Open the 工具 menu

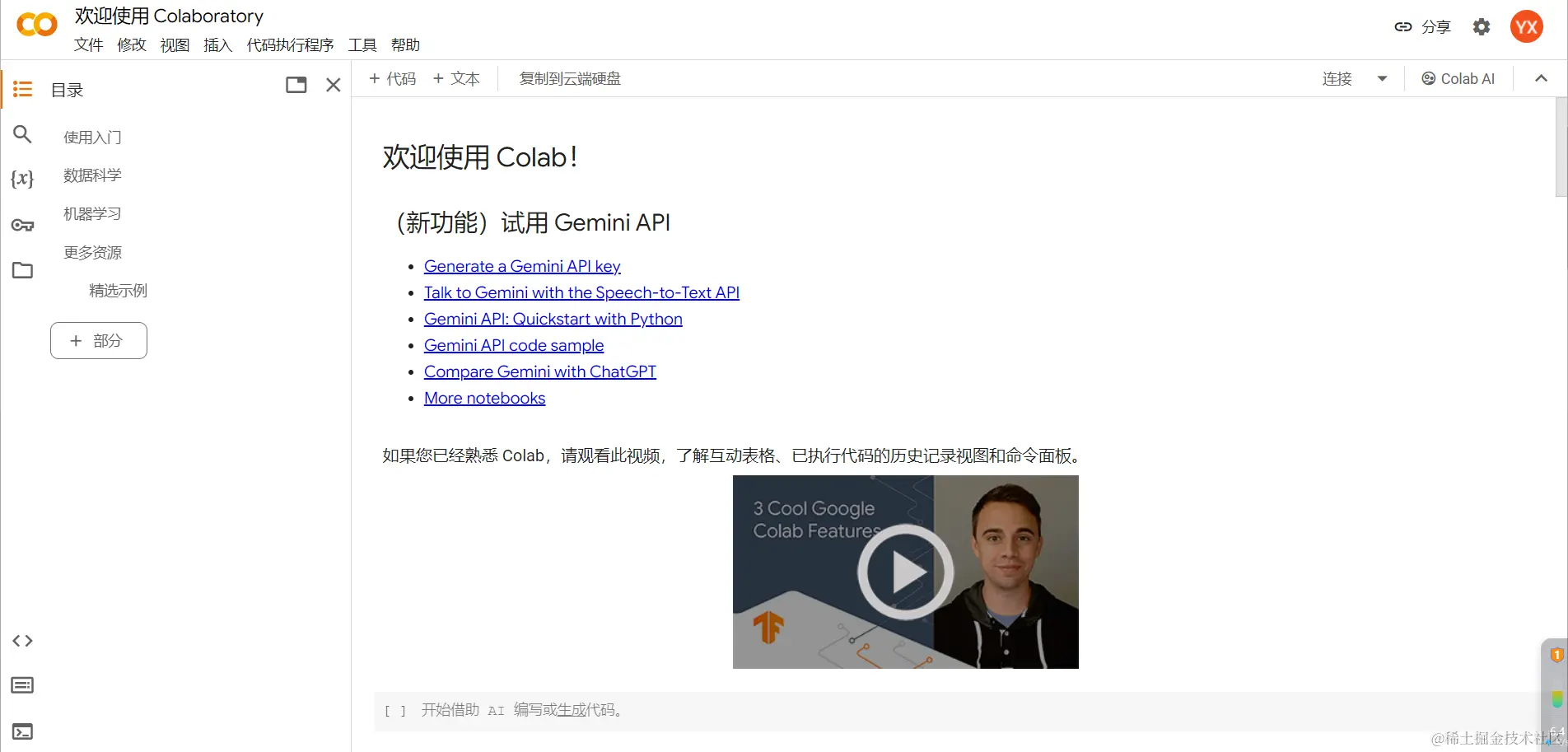pyautogui.click(x=362, y=44)
